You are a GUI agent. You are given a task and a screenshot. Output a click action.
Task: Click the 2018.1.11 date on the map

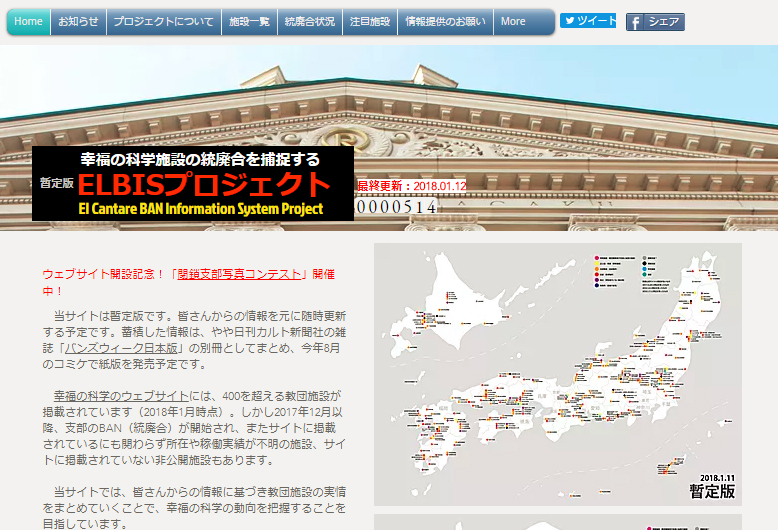coord(717,478)
